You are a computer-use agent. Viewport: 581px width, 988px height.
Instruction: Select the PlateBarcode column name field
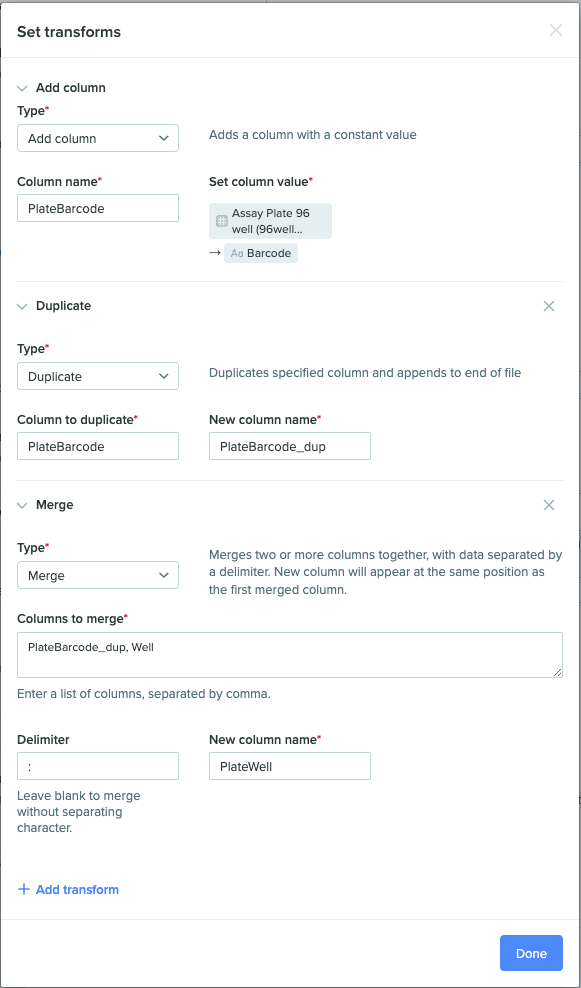(97, 208)
